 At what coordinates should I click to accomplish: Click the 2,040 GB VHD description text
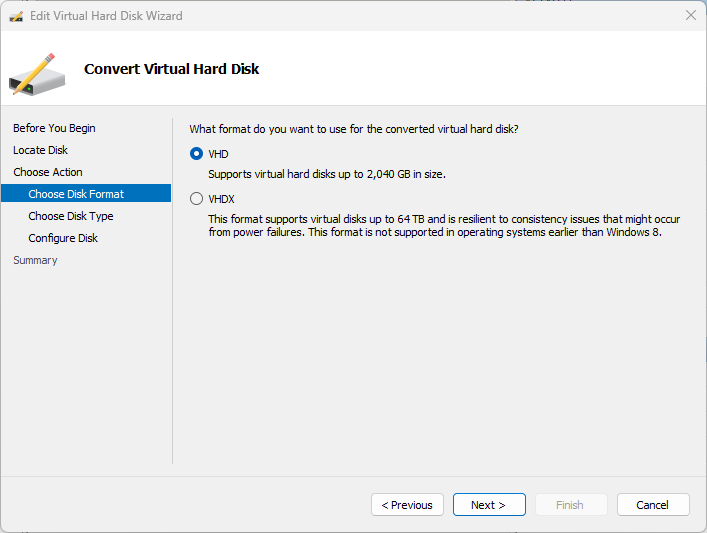point(326,174)
